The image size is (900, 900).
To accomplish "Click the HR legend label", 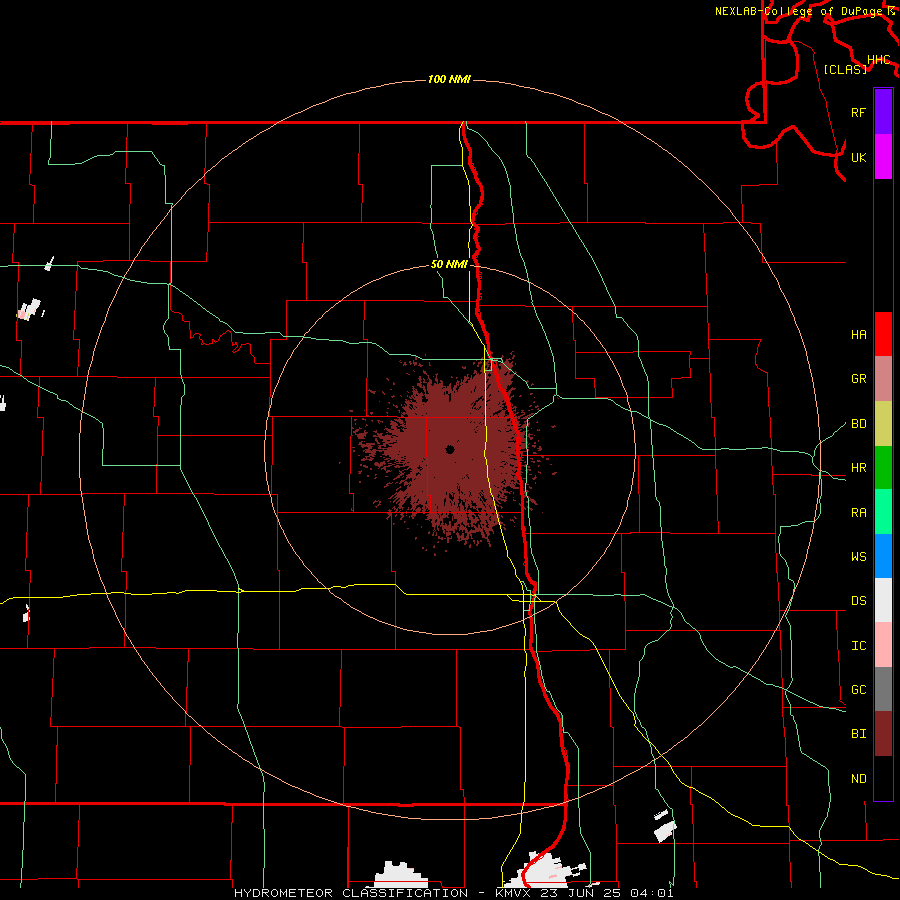I will pyautogui.click(x=858, y=468).
